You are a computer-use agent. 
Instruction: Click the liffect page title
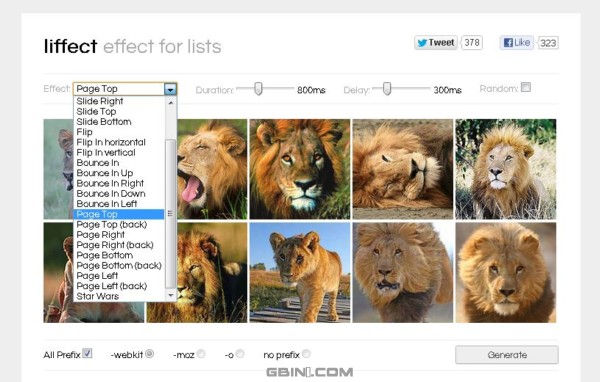pos(70,46)
